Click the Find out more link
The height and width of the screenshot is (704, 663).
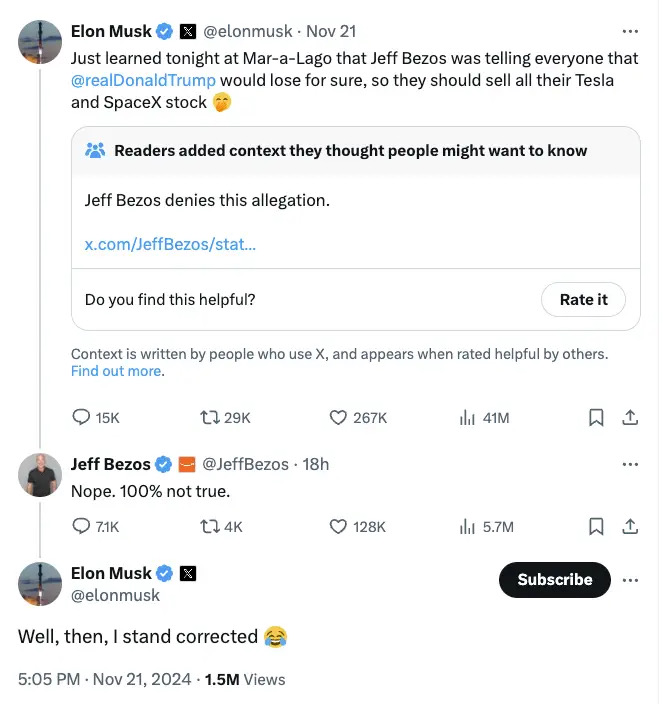(116, 371)
